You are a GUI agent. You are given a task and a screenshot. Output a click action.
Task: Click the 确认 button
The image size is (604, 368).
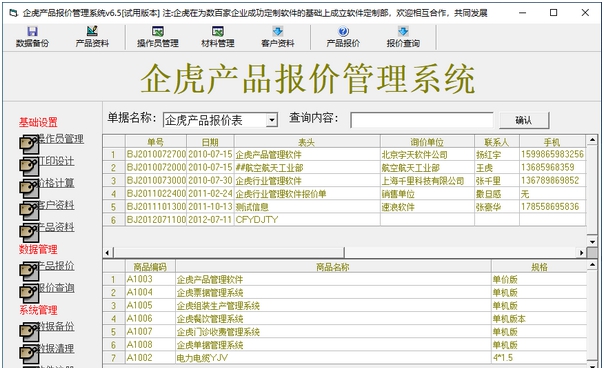524,120
